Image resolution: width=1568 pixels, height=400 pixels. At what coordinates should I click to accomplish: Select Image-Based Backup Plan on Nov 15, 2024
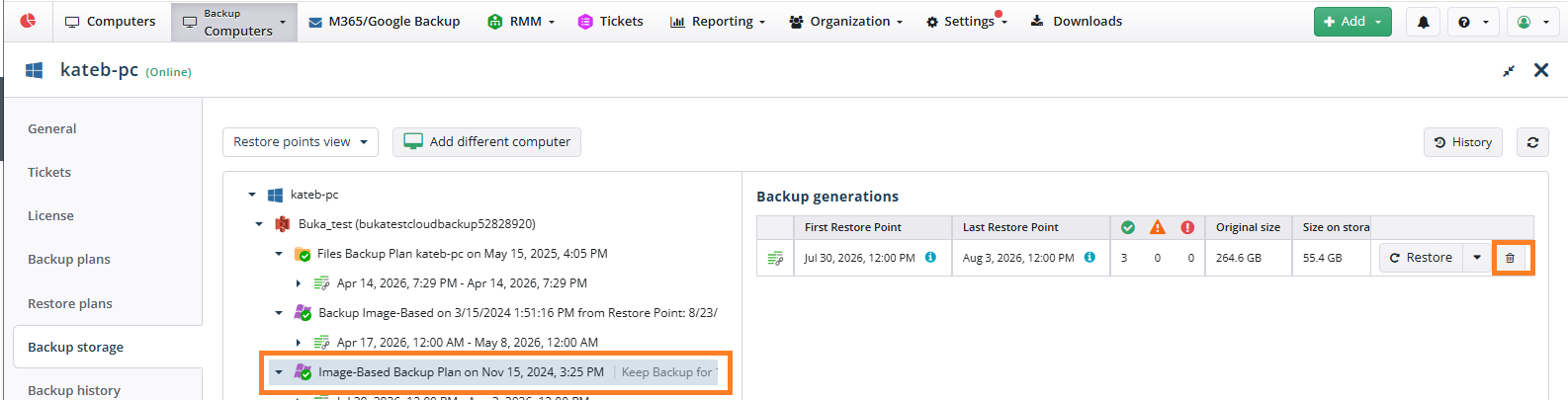461,372
